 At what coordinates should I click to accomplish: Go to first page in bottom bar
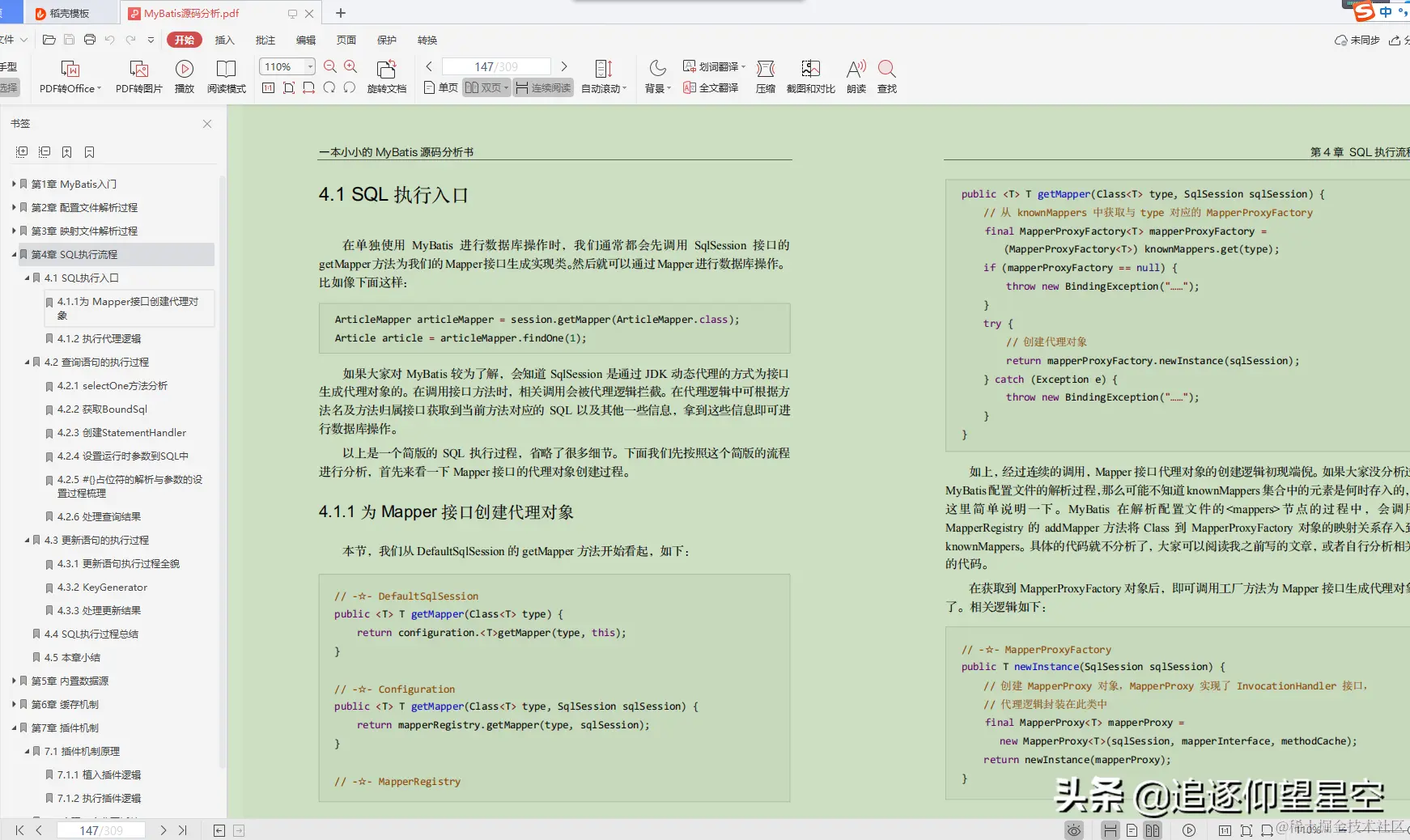[19, 830]
